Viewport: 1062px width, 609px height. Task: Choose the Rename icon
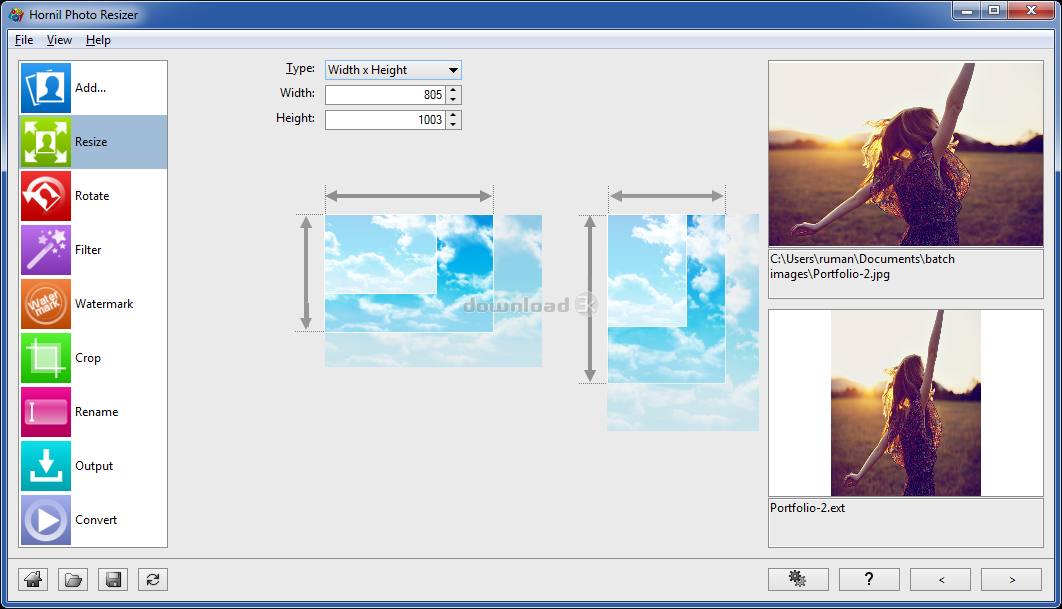45,412
